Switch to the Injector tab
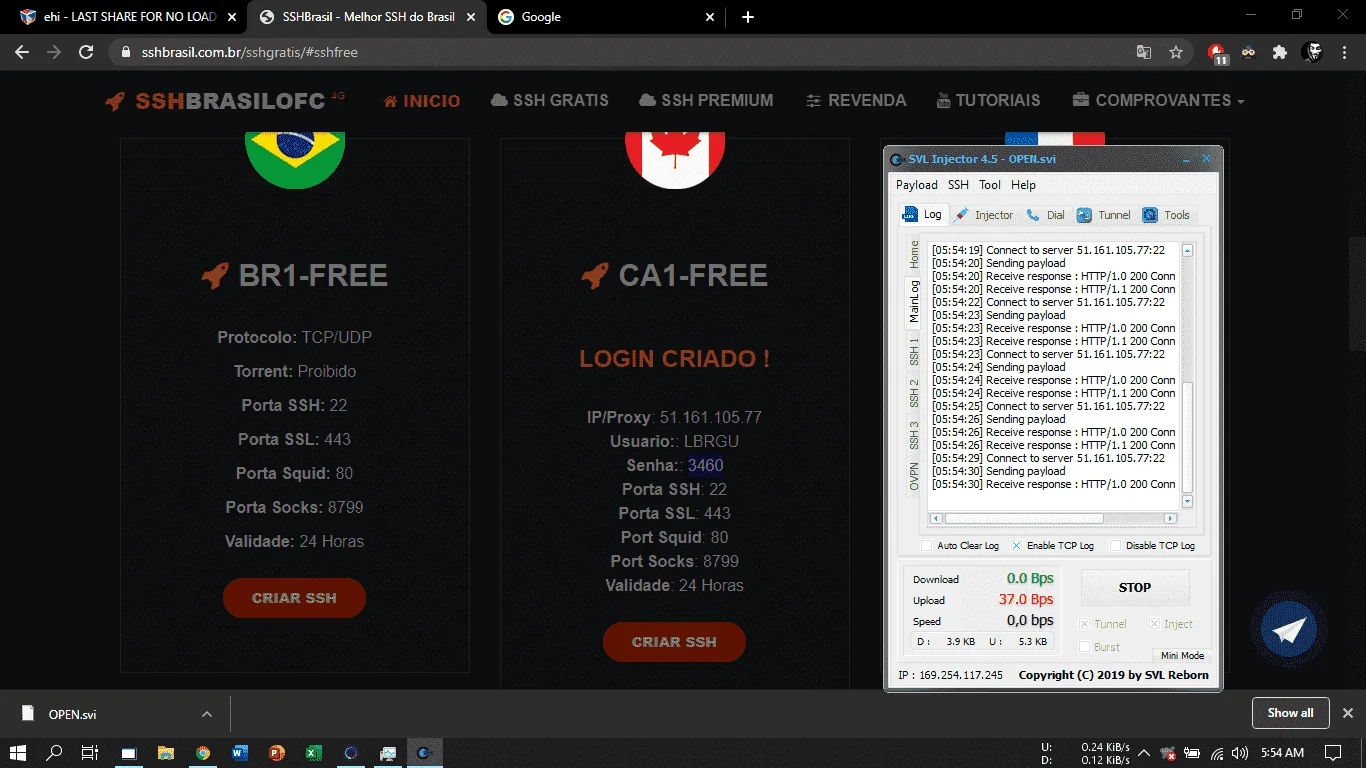The width and height of the screenshot is (1366, 768). (984, 215)
